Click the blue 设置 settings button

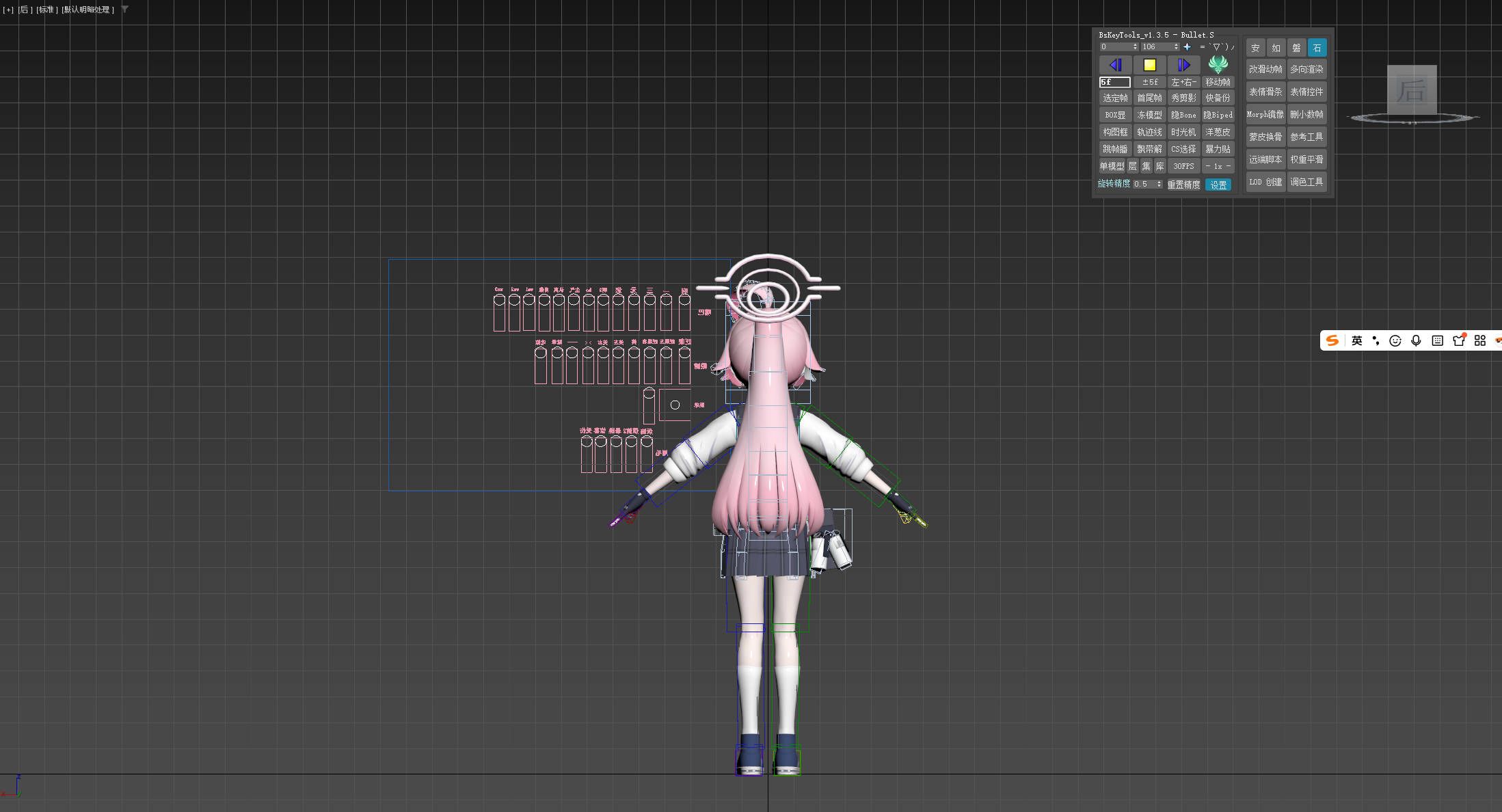click(x=1218, y=185)
